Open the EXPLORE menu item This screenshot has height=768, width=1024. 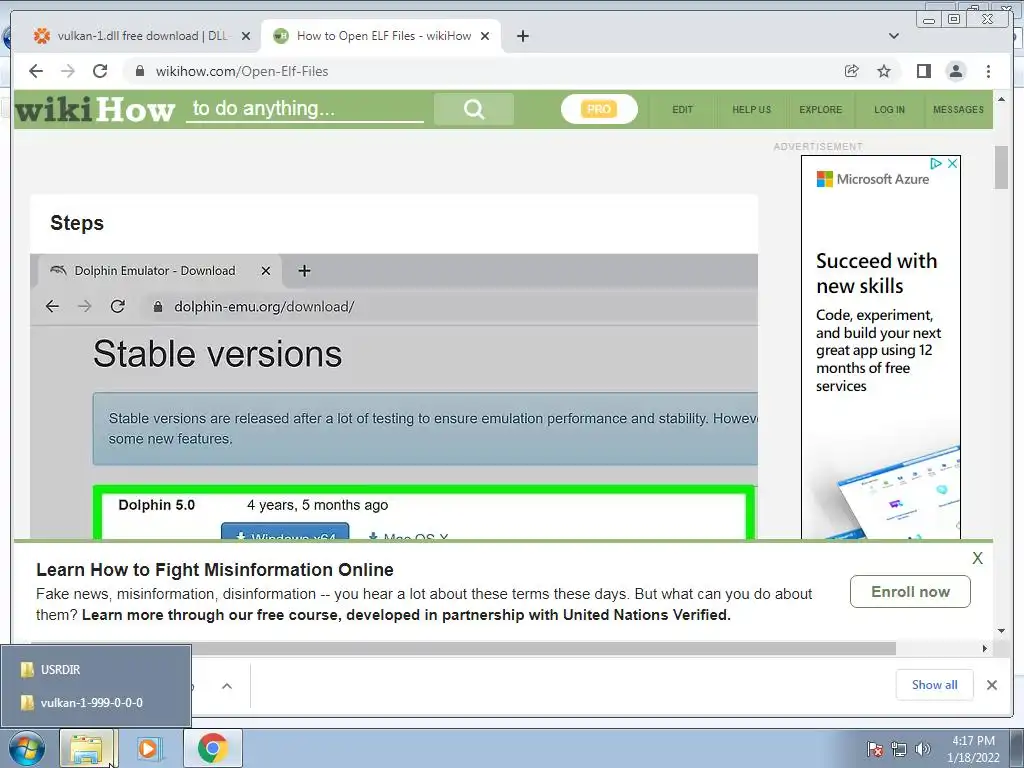tap(820, 110)
